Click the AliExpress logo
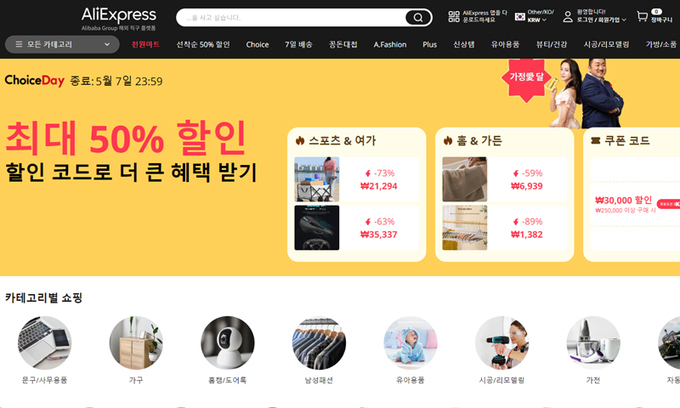This screenshot has width=680, height=408. [119, 19]
